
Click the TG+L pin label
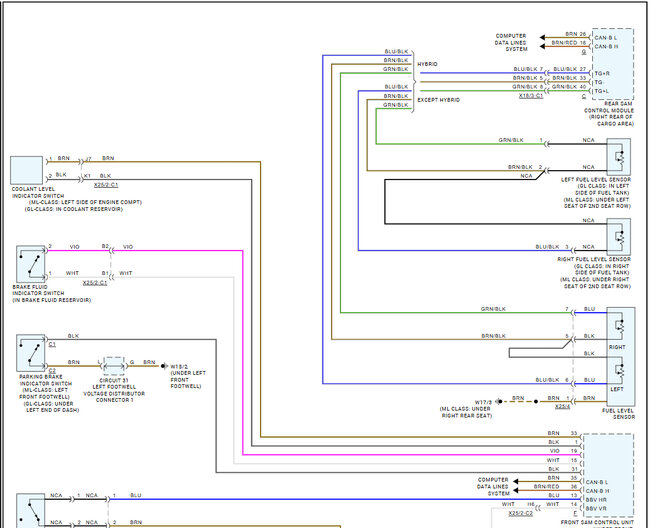coord(601,91)
